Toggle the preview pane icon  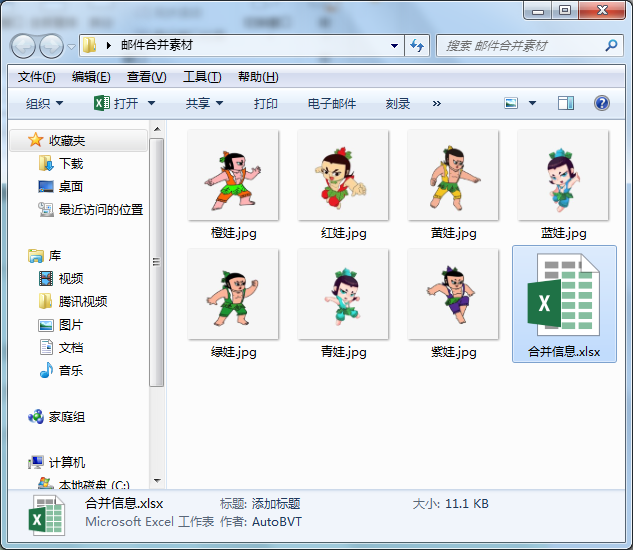tap(566, 103)
